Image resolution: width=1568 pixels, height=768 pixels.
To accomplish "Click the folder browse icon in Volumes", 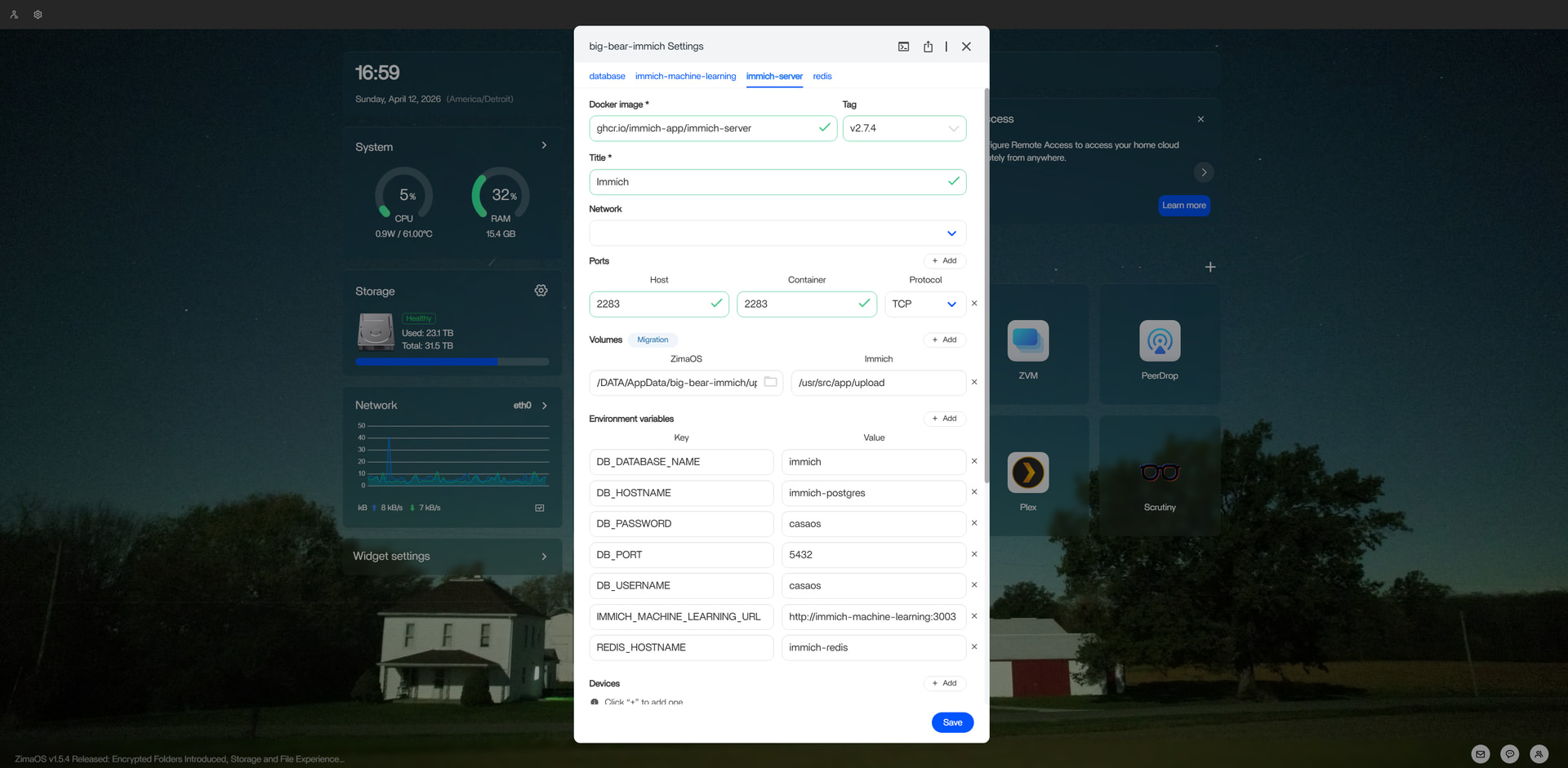I will (770, 382).
